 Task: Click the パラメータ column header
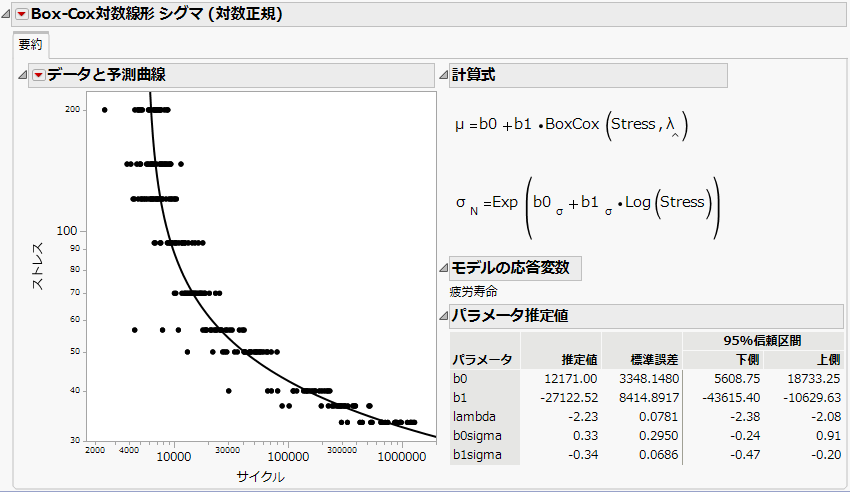(x=482, y=359)
